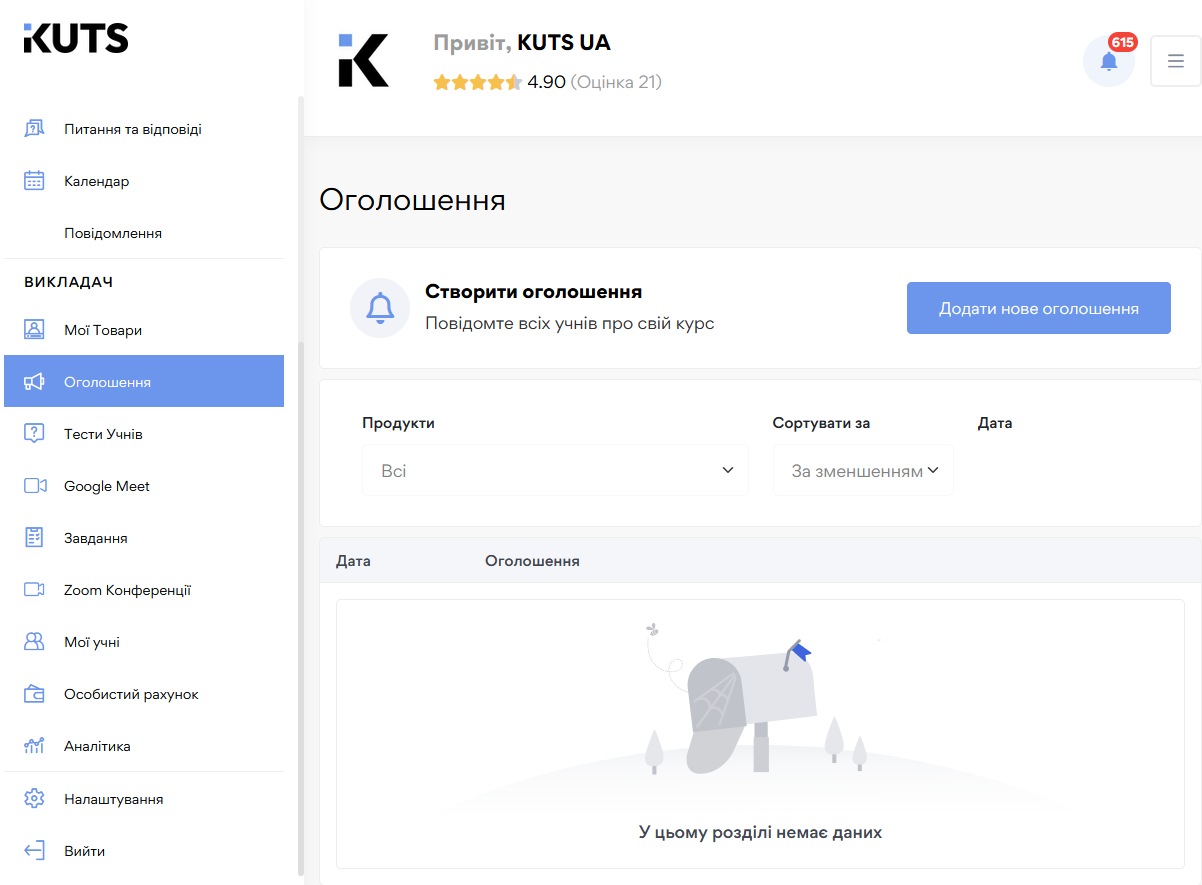Viewport: 1202px width, 885px height.
Task: Open the Продукти dropdown
Action: pyautogui.click(x=555, y=469)
